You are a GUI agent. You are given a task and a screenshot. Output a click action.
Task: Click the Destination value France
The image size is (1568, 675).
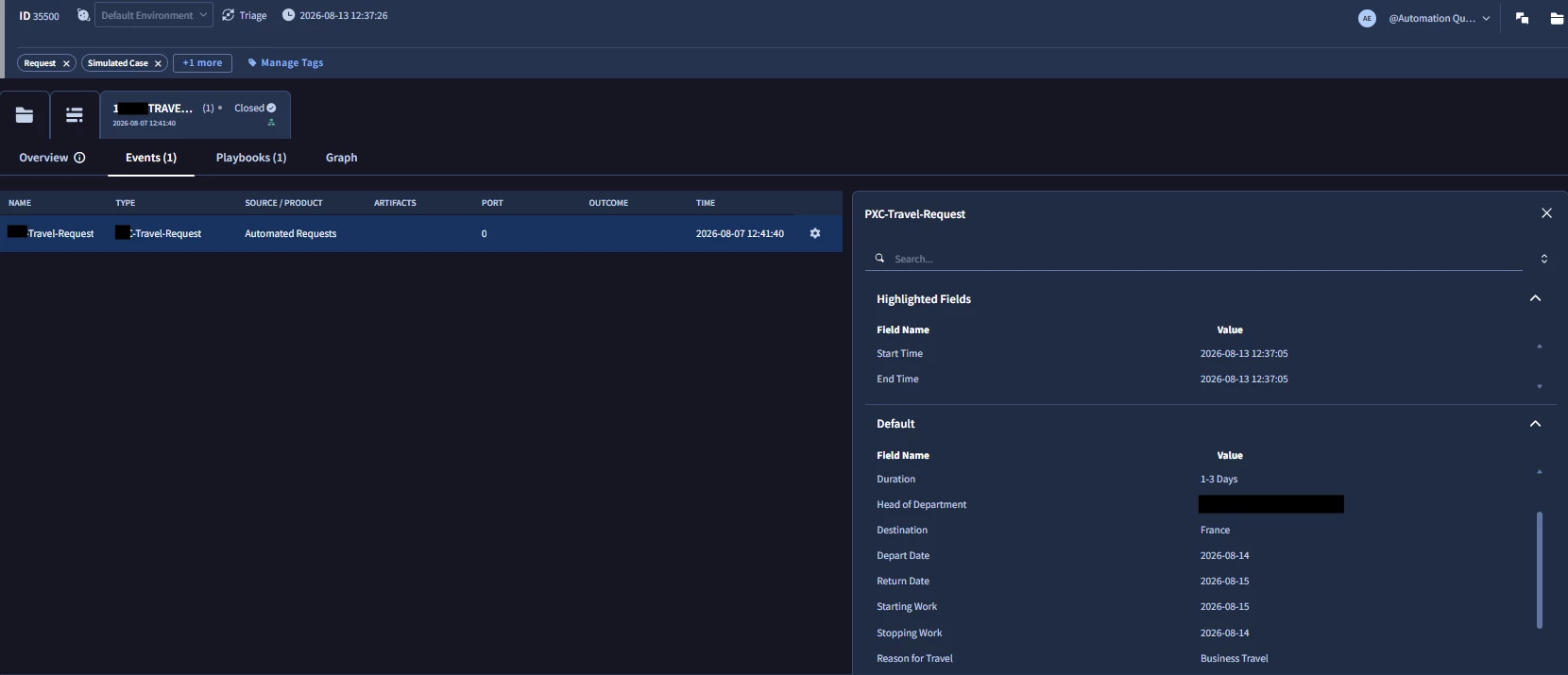[1215, 530]
